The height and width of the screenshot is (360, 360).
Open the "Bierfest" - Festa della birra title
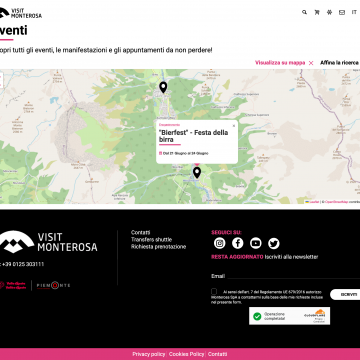tap(194, 136)
